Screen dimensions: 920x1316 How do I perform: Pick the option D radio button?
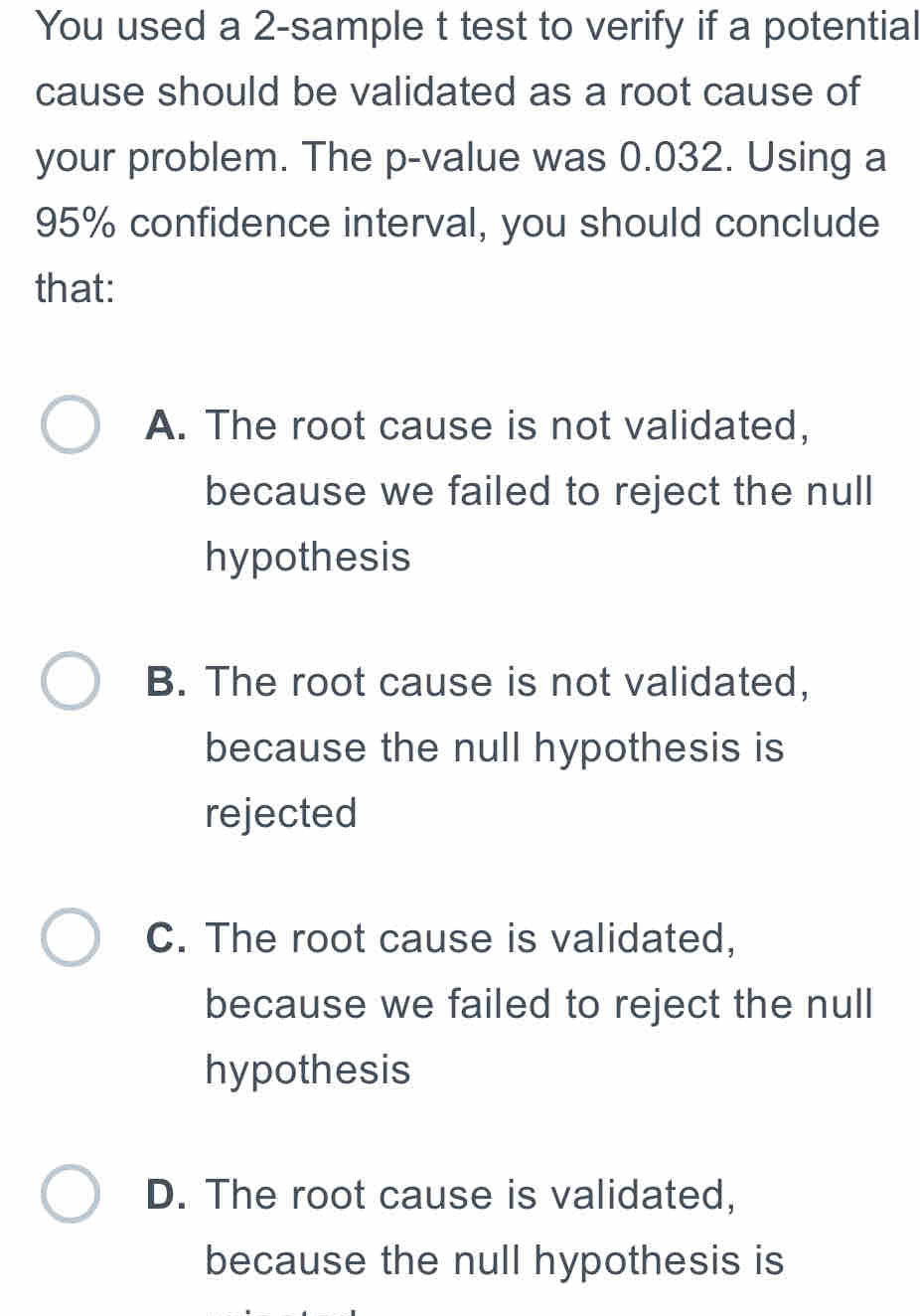click(71, 1195)
